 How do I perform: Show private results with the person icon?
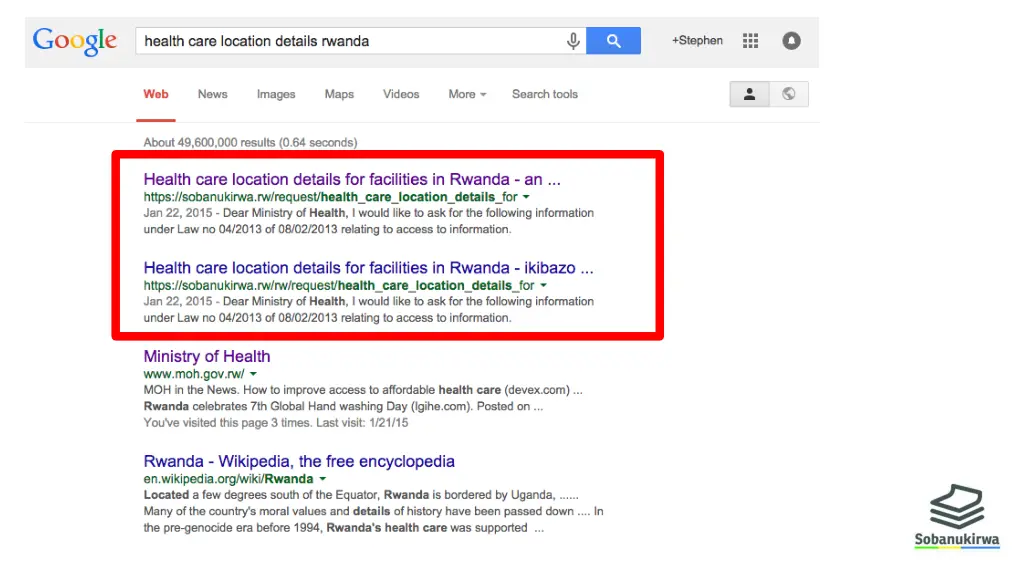749,94
